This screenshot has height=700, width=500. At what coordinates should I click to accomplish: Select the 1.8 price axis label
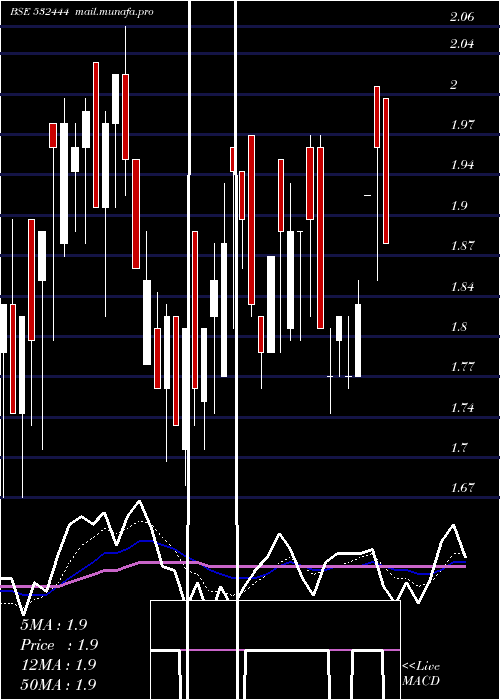[x=459, y=327]
